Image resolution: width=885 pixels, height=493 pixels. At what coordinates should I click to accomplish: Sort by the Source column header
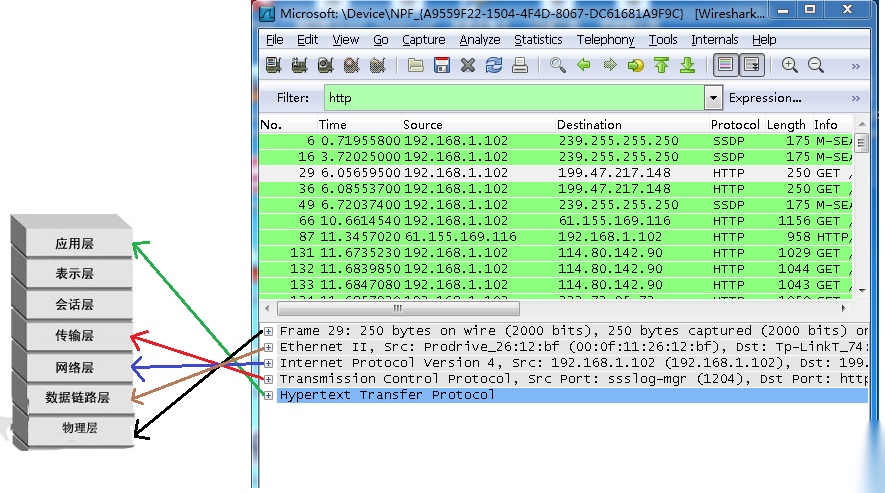pyautogui.click(x=478, y=125)
